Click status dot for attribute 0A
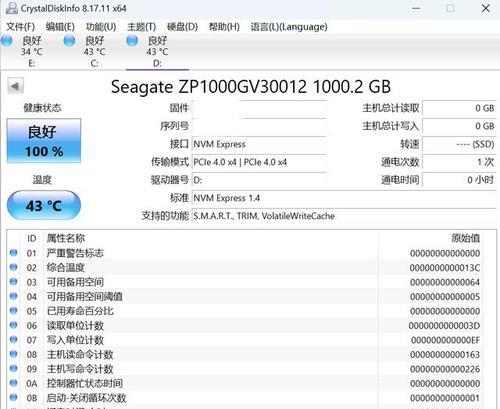 pos(14,383)
